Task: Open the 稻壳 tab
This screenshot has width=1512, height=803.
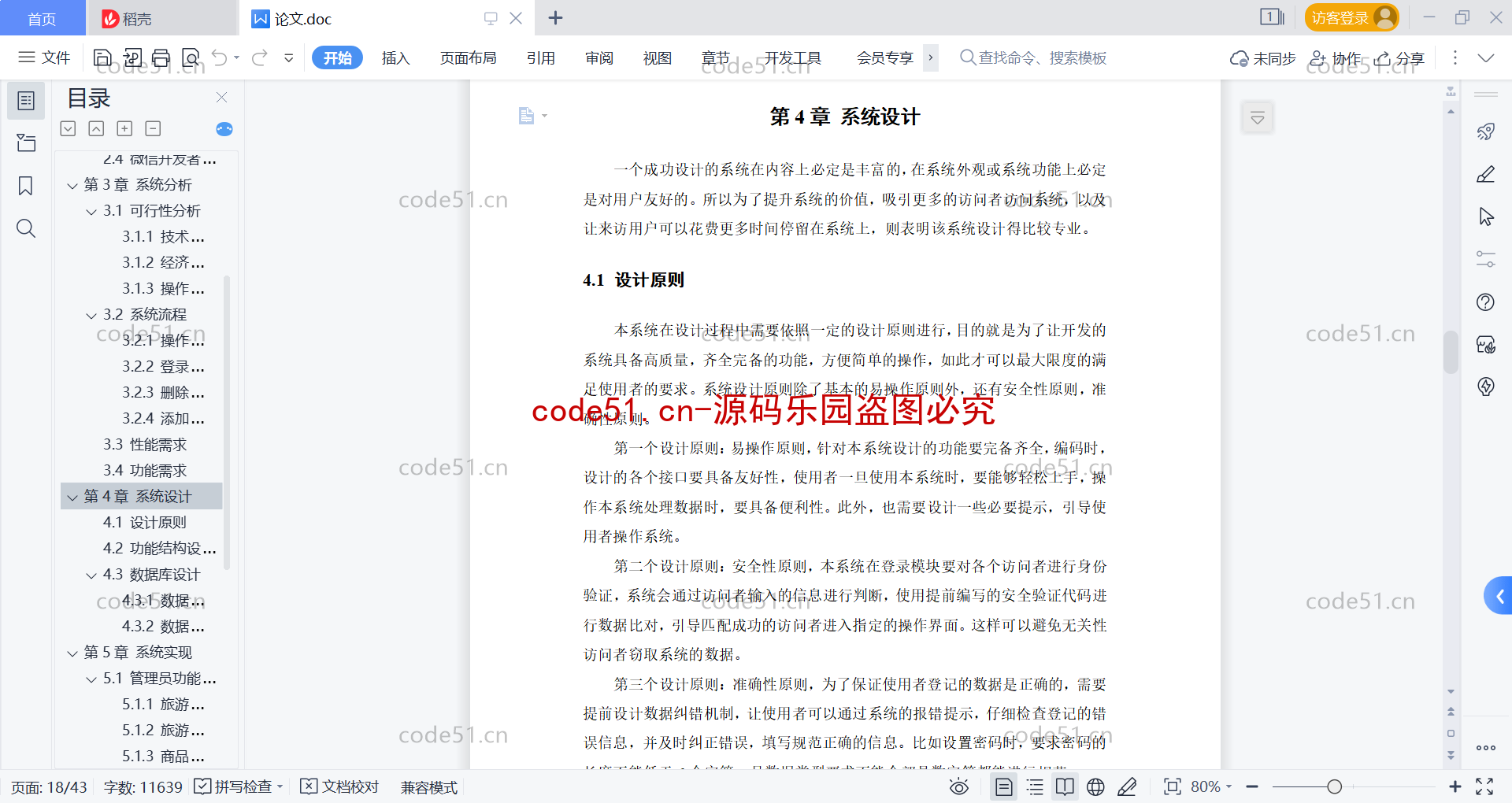Action: point(162,18)
